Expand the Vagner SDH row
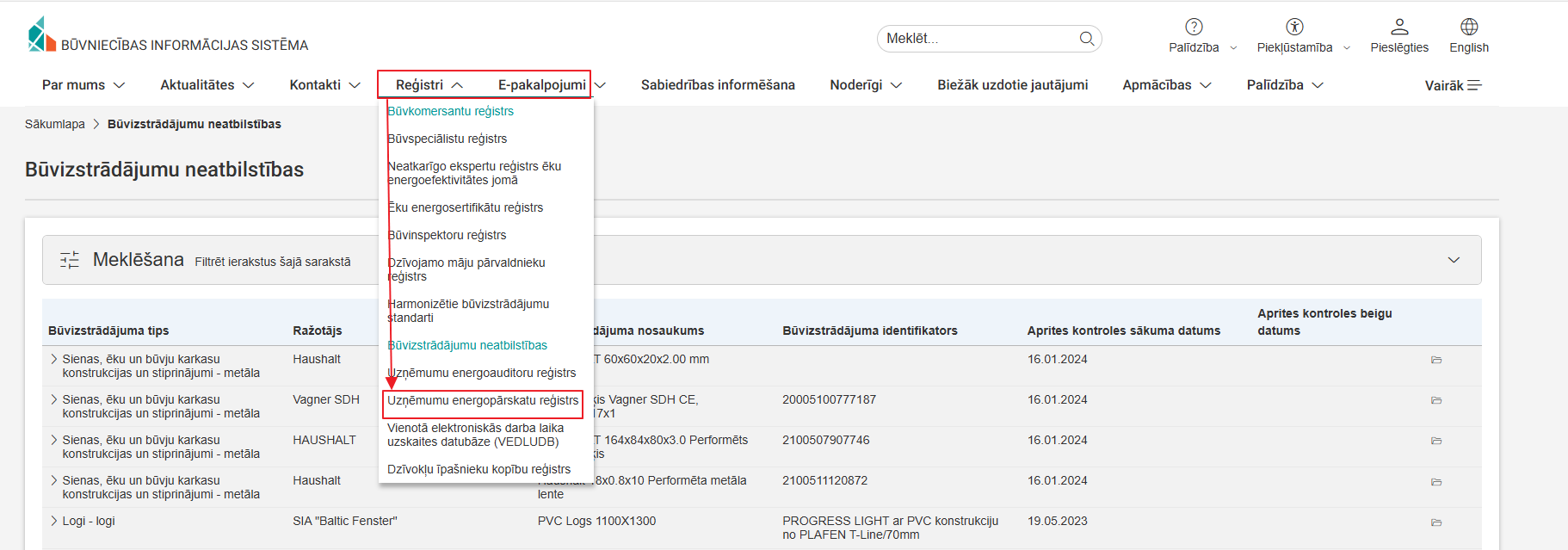 click(x=54, y=399)
